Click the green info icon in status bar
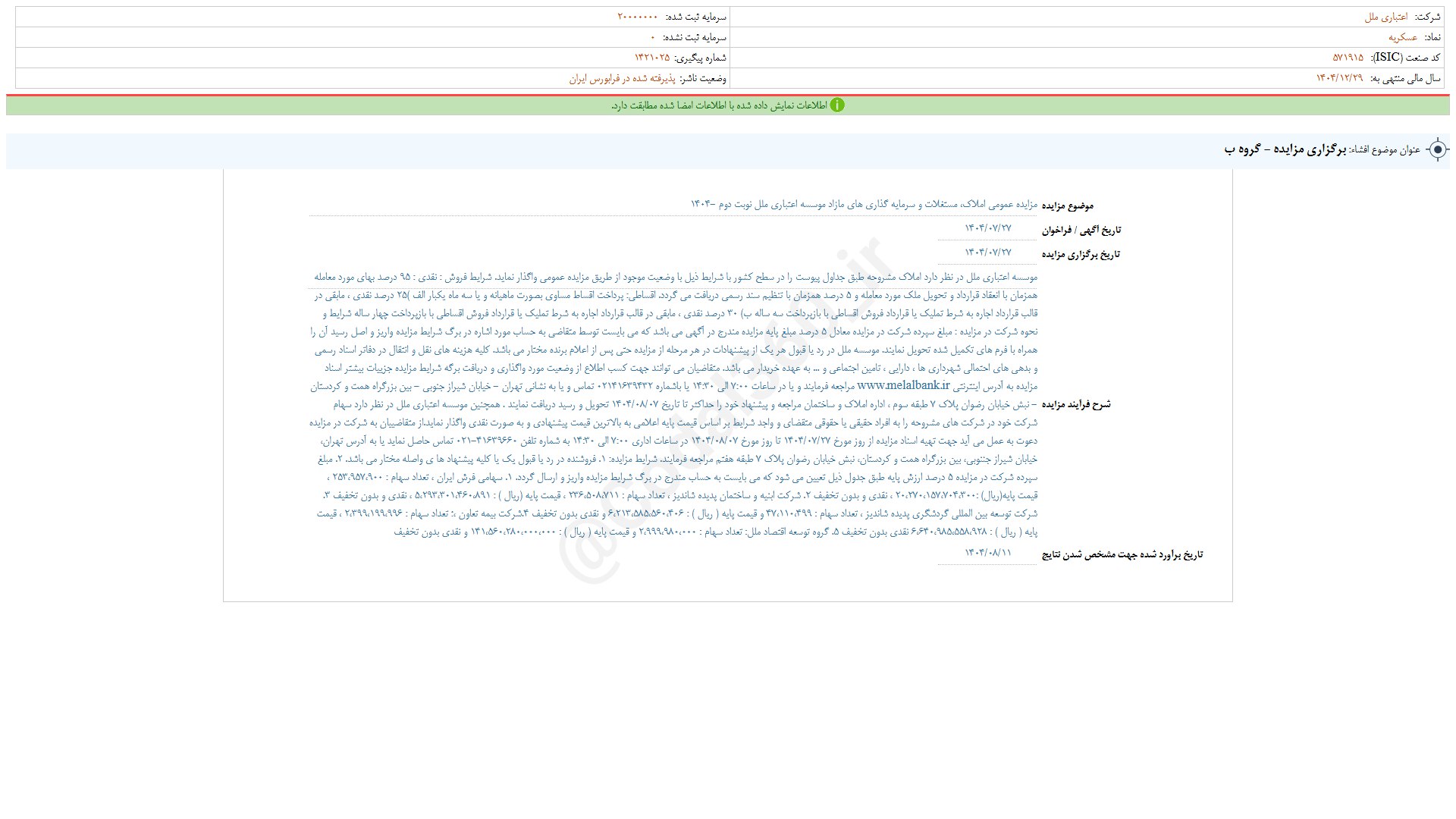 click(x=837, y=105)
